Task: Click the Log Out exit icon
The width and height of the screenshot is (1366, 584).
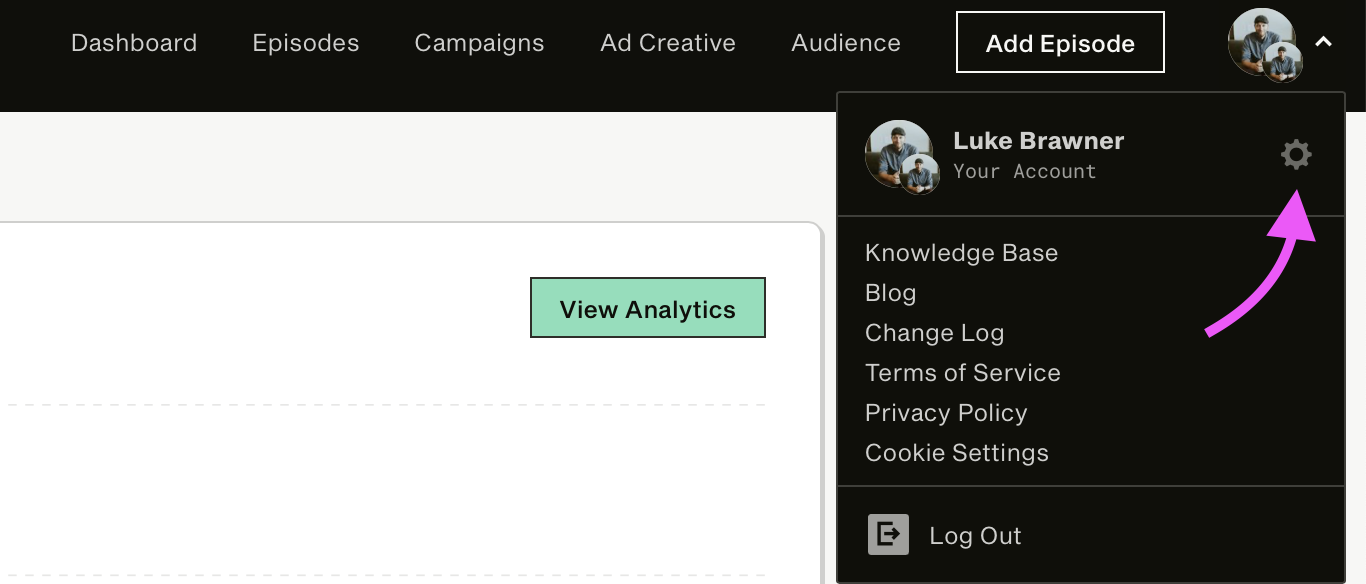Action: click(x=888, y=535)
